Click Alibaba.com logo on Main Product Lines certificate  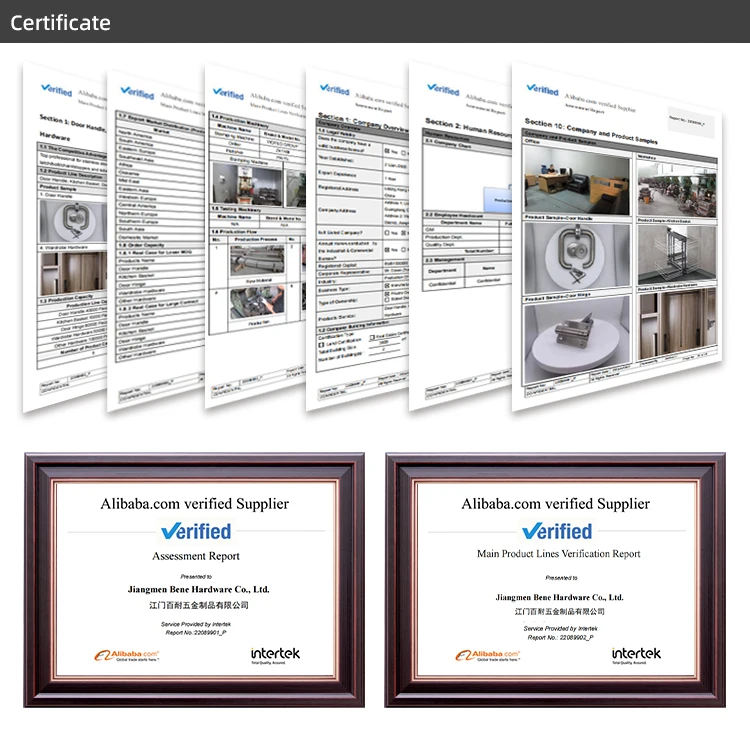pyautogui.click(x=487, y=655)
